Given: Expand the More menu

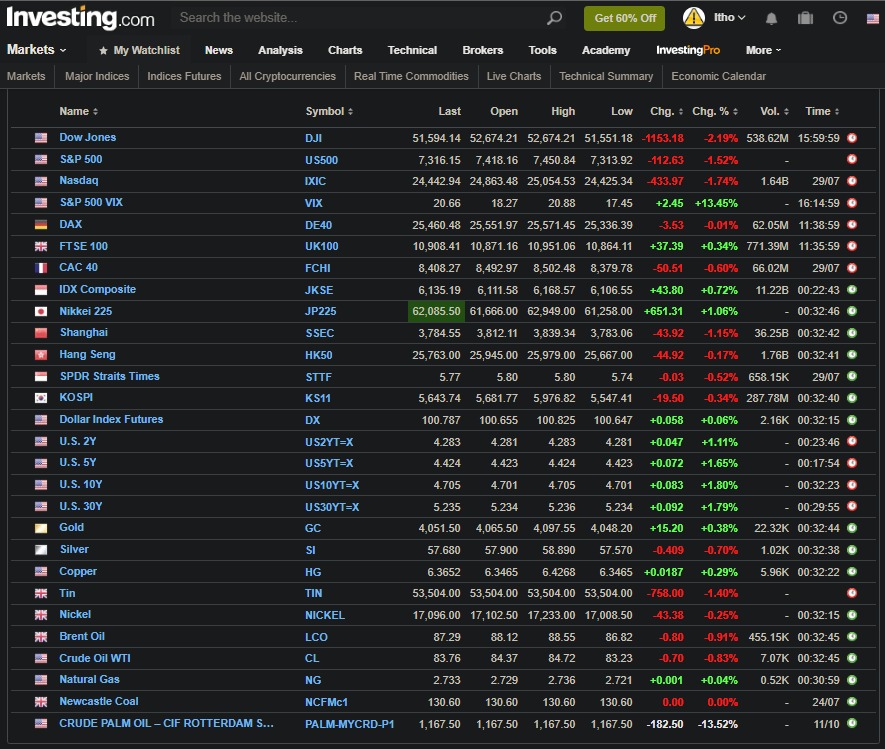Looking at the screenshot, I should point(763,50).
